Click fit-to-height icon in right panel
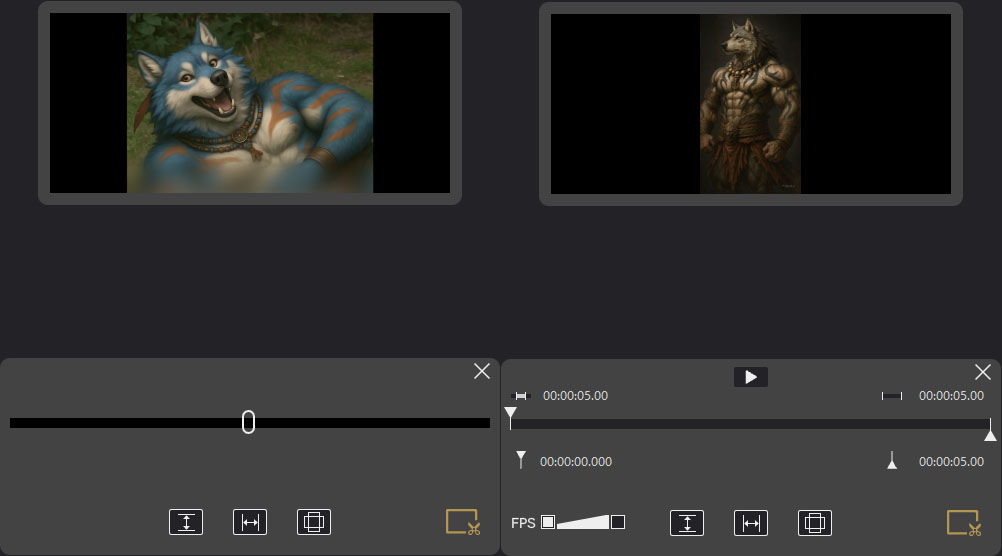Viewport: 1002px width, 556px height. click(x=687, y=523)
